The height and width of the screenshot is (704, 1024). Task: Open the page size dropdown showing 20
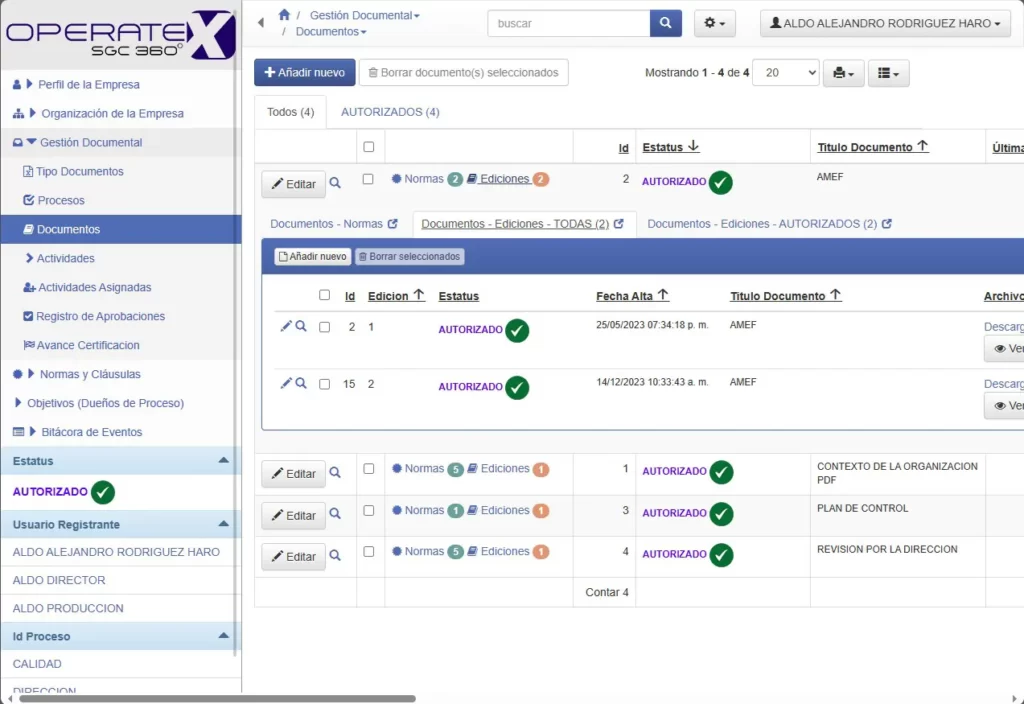[x=785, y=73]
